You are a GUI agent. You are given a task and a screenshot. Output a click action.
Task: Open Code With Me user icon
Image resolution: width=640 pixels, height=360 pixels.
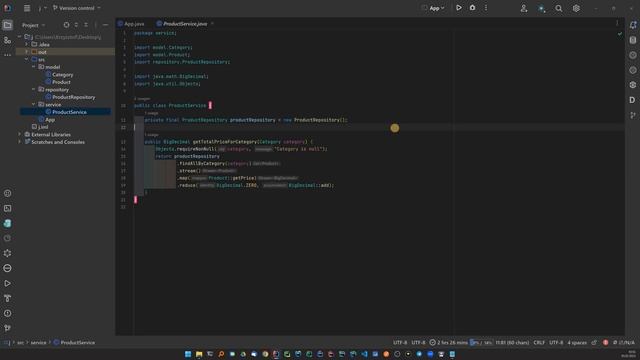(x=524, y=8)
